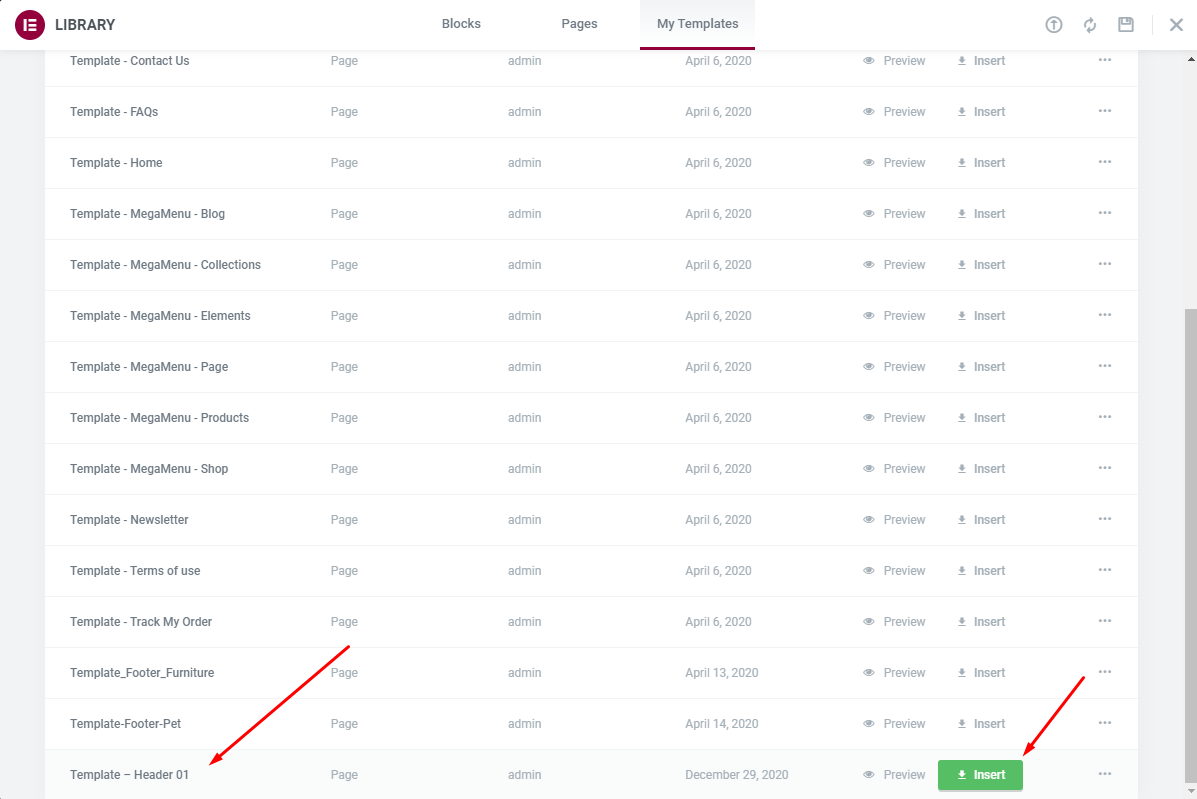Click the vertical scrollbar thumb
Screen dimensions: 1197x799
[x=1191, y=546]
